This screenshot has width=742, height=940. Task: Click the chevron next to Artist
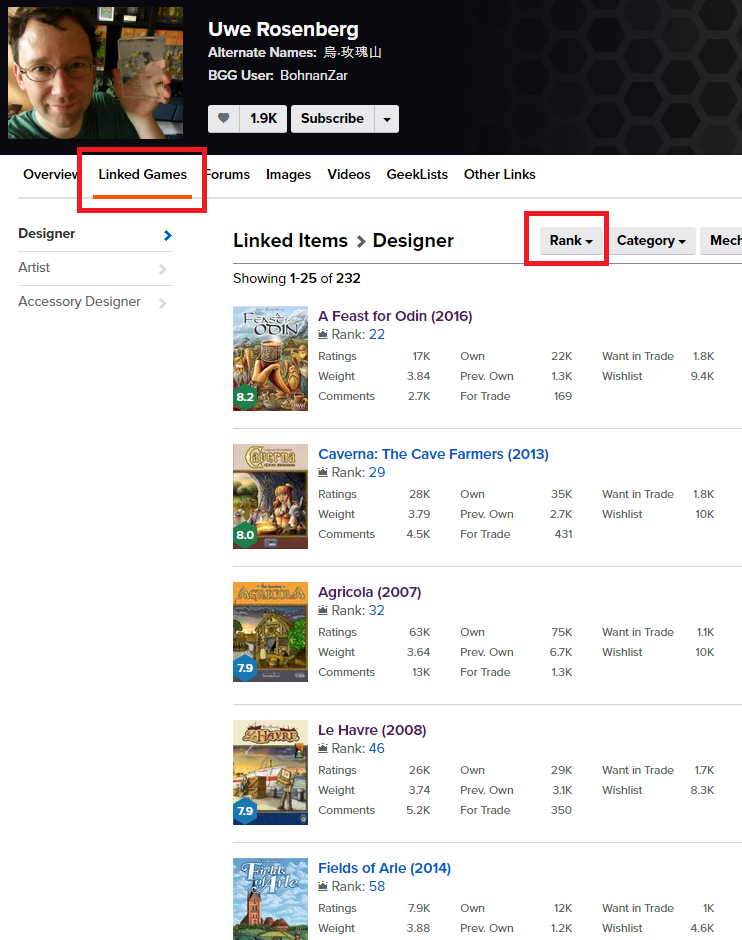pos(162,269)
